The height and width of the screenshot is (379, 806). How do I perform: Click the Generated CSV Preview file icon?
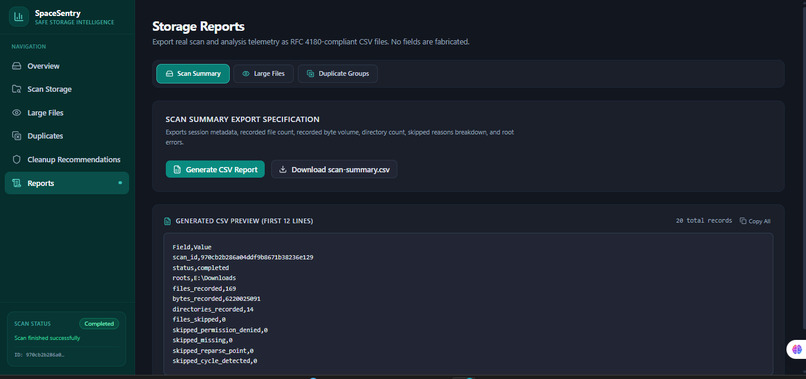click(x=167, y=221)
